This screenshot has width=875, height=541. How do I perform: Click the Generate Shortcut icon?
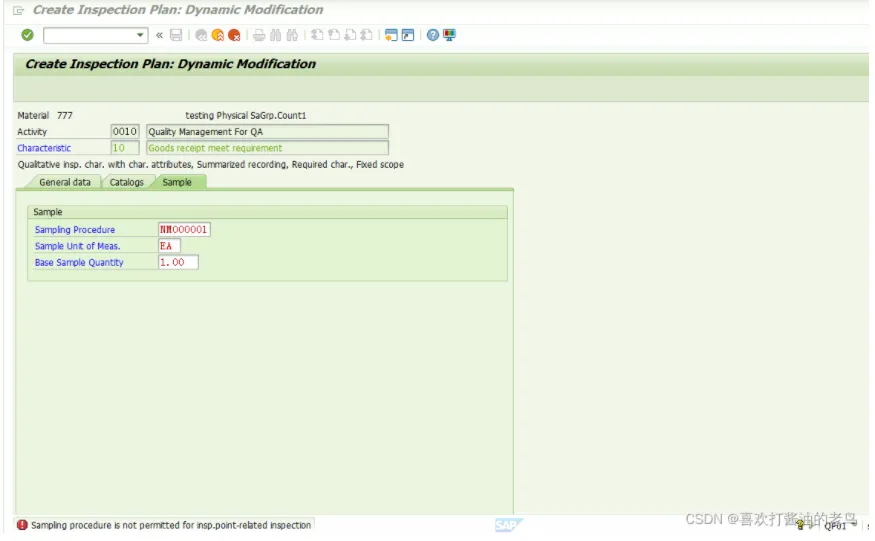click(x=408, y=35)
